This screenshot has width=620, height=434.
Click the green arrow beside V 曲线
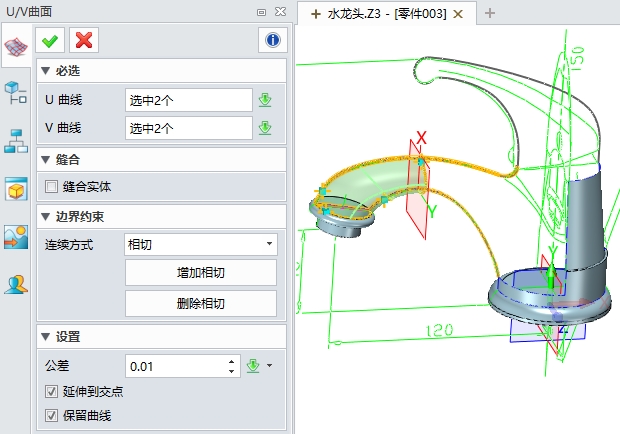pos(265,128)
